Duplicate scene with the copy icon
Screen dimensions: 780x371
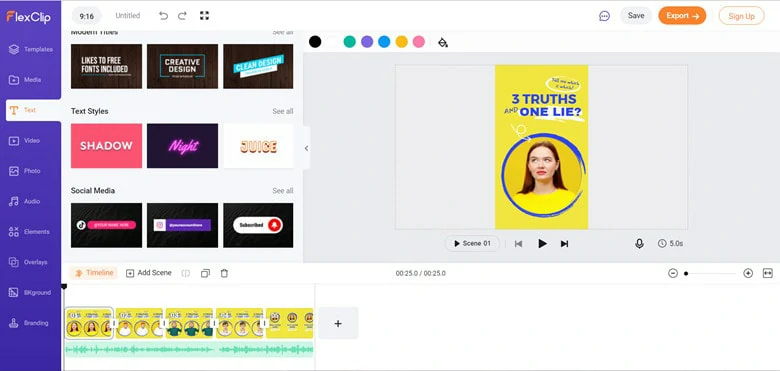point(205,273)
